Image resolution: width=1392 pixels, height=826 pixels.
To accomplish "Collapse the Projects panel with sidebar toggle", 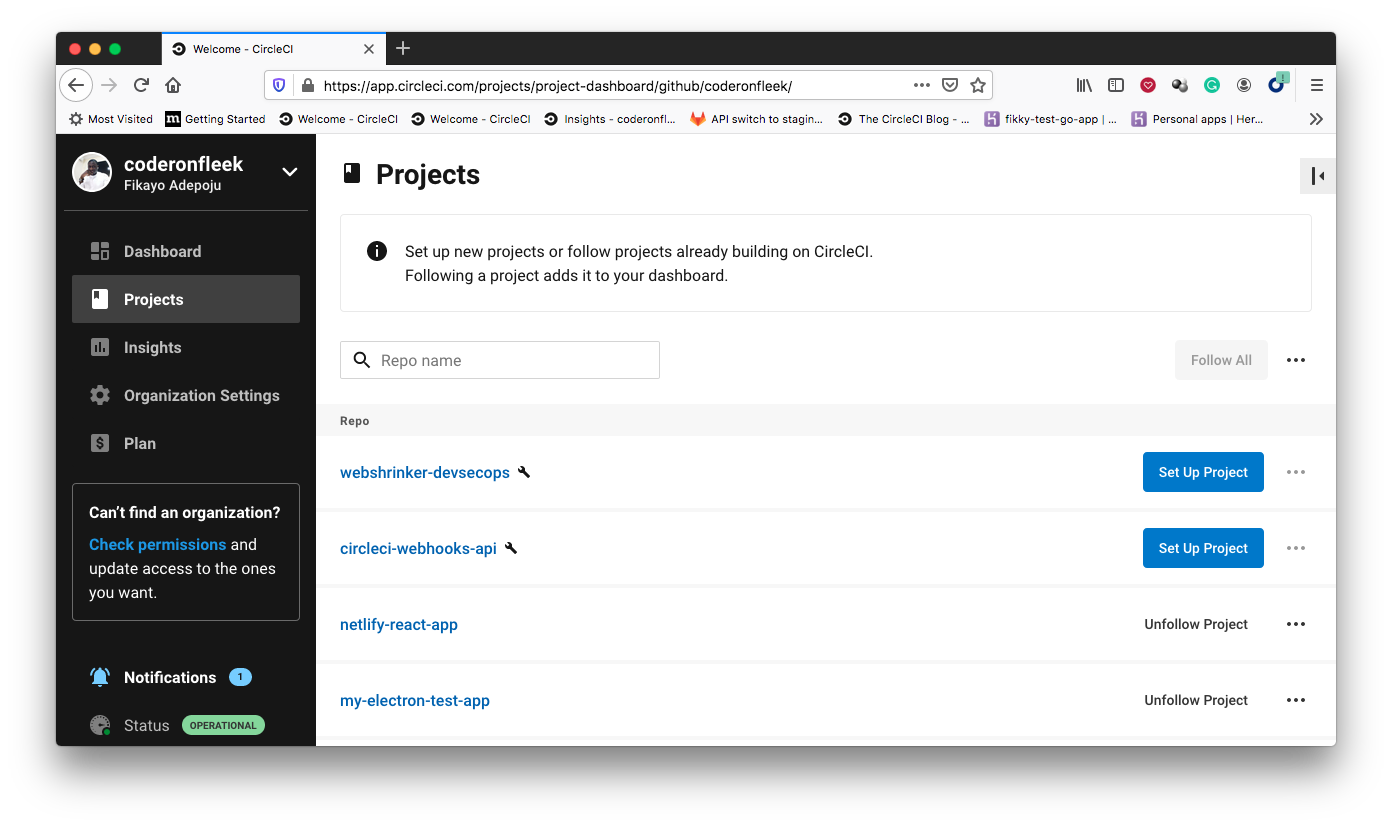I will tap(1317, 175).
